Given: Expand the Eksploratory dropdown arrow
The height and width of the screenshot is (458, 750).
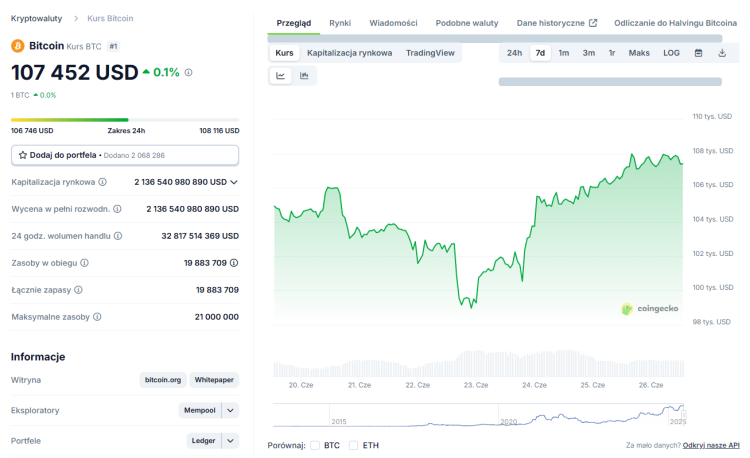Looking at the screenshot, I should [230, 410].
